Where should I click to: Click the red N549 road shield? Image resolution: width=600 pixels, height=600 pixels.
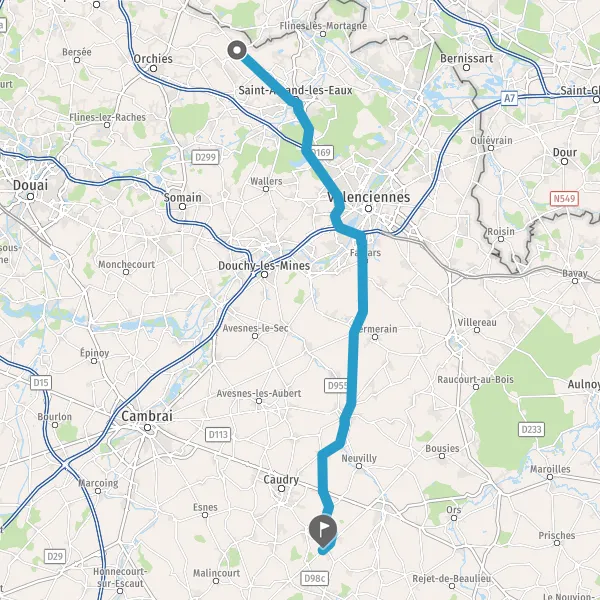[x=564, y=199]
